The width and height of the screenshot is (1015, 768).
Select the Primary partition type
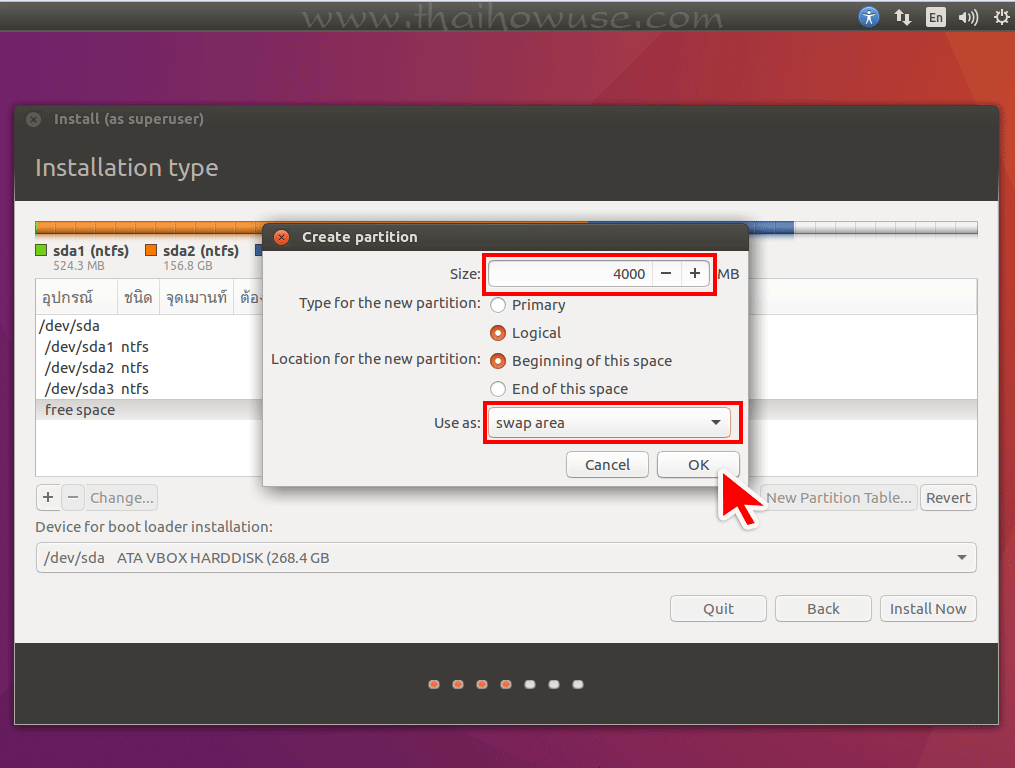coord(528,305)
